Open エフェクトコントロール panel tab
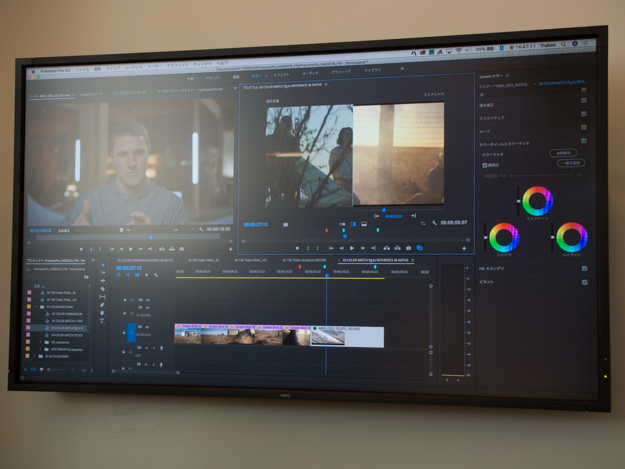The image size is (625, 469). (x=130, y=93)
